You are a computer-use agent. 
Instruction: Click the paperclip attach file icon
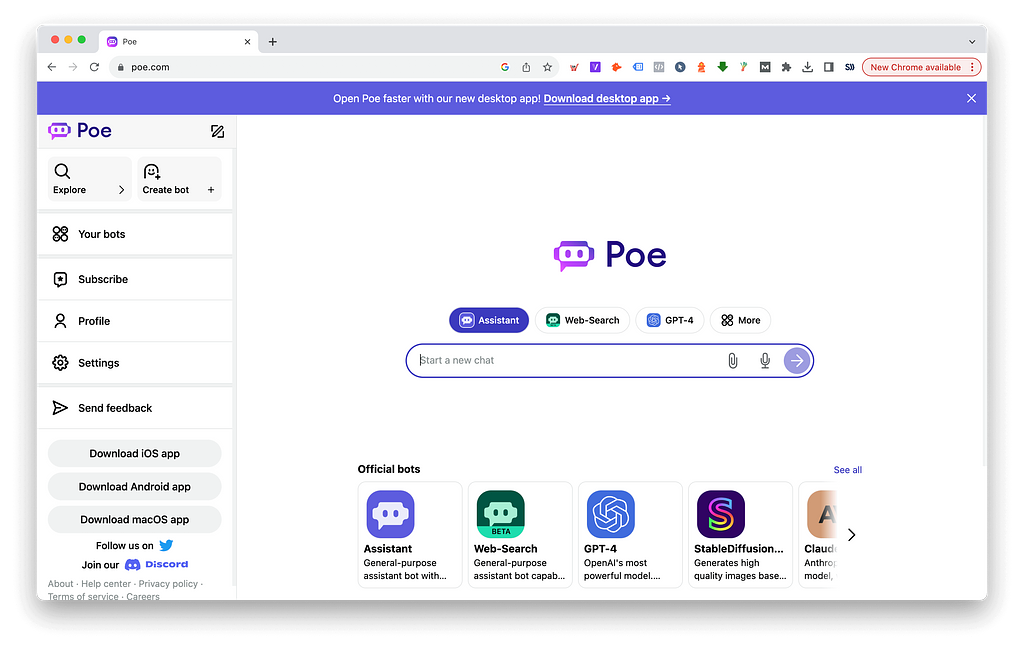pyautogui.click(x=733, y=360)
